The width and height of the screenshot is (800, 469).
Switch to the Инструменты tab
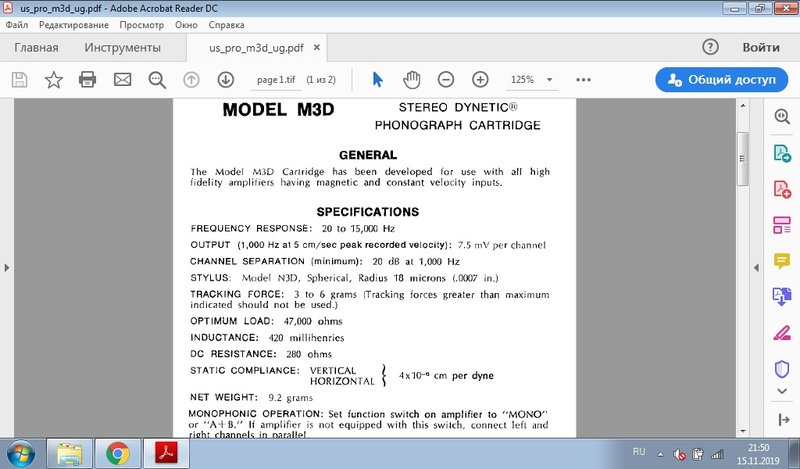[122, 47]
